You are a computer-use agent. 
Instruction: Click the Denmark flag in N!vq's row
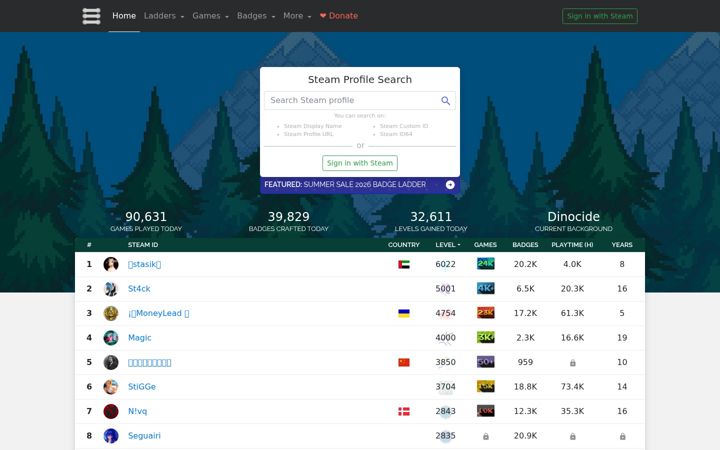[x=404, y=411]
